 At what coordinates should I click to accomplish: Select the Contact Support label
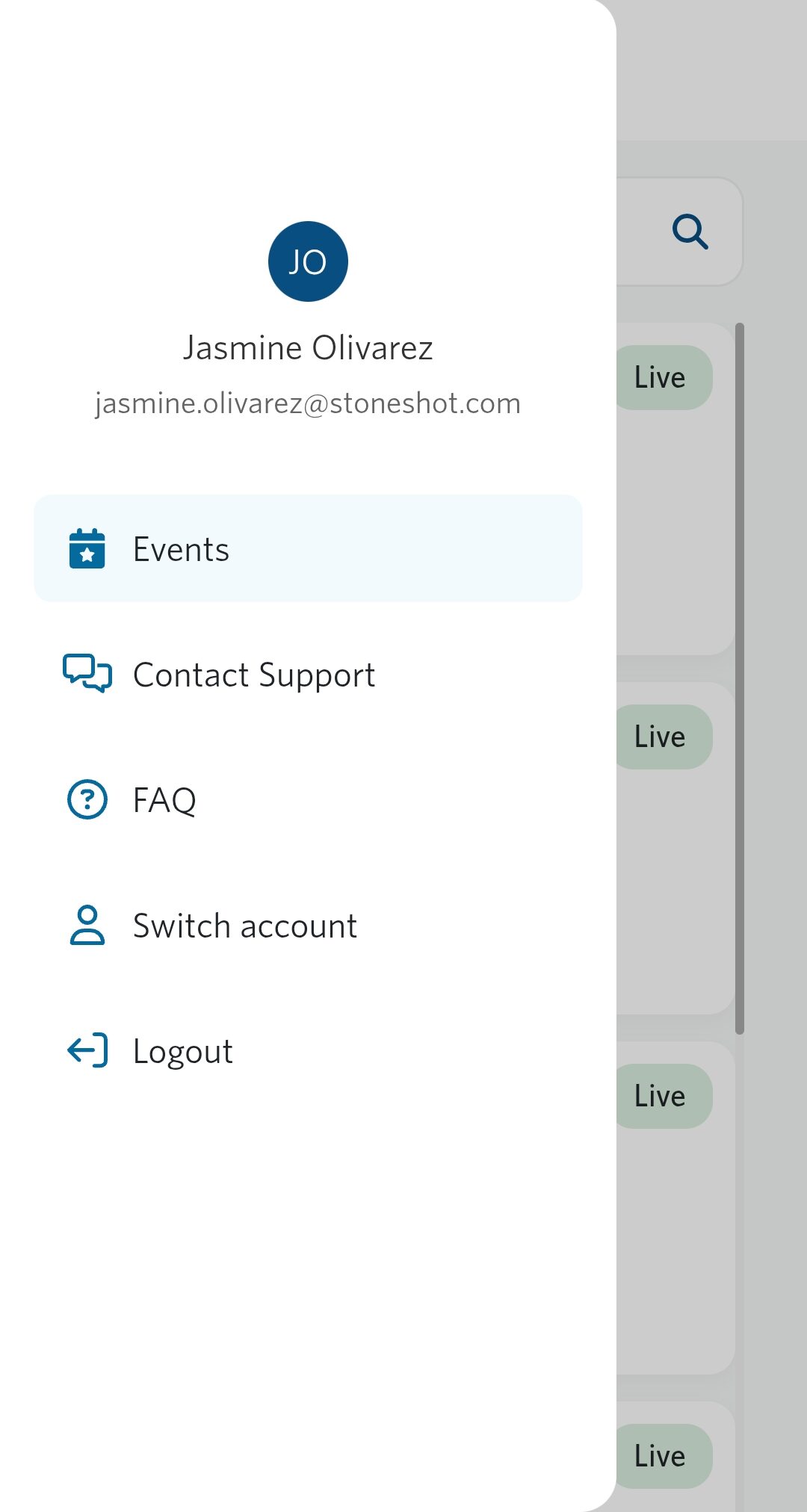point(254,675)
